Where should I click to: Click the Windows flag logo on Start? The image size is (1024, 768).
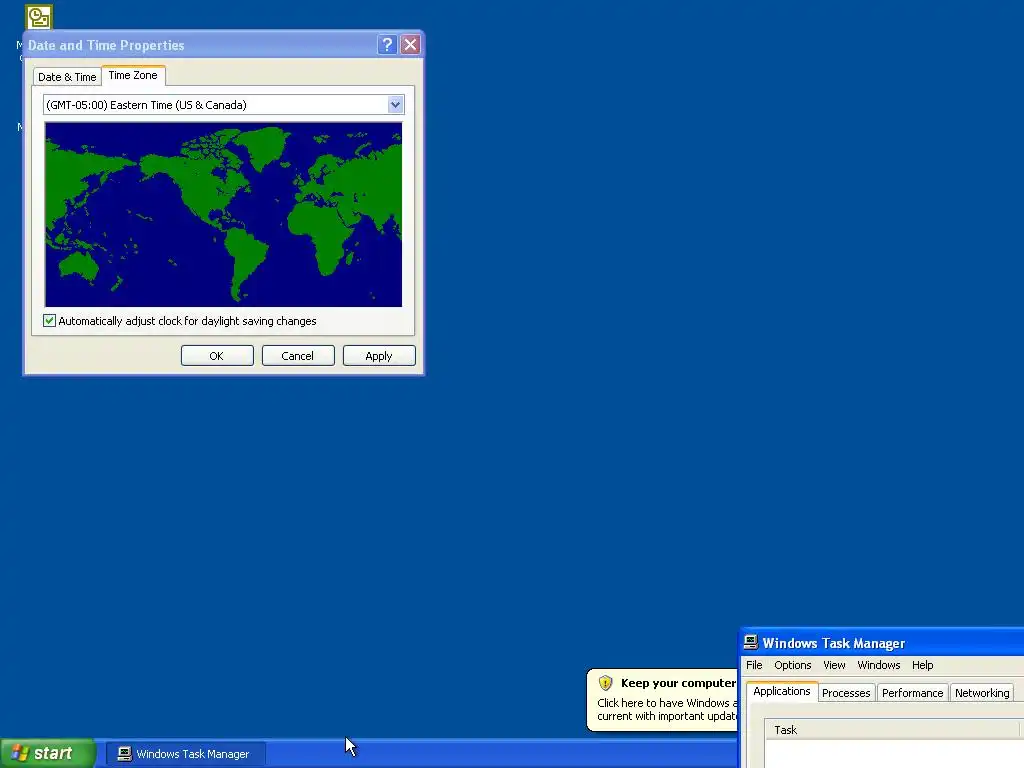[20, 753]
